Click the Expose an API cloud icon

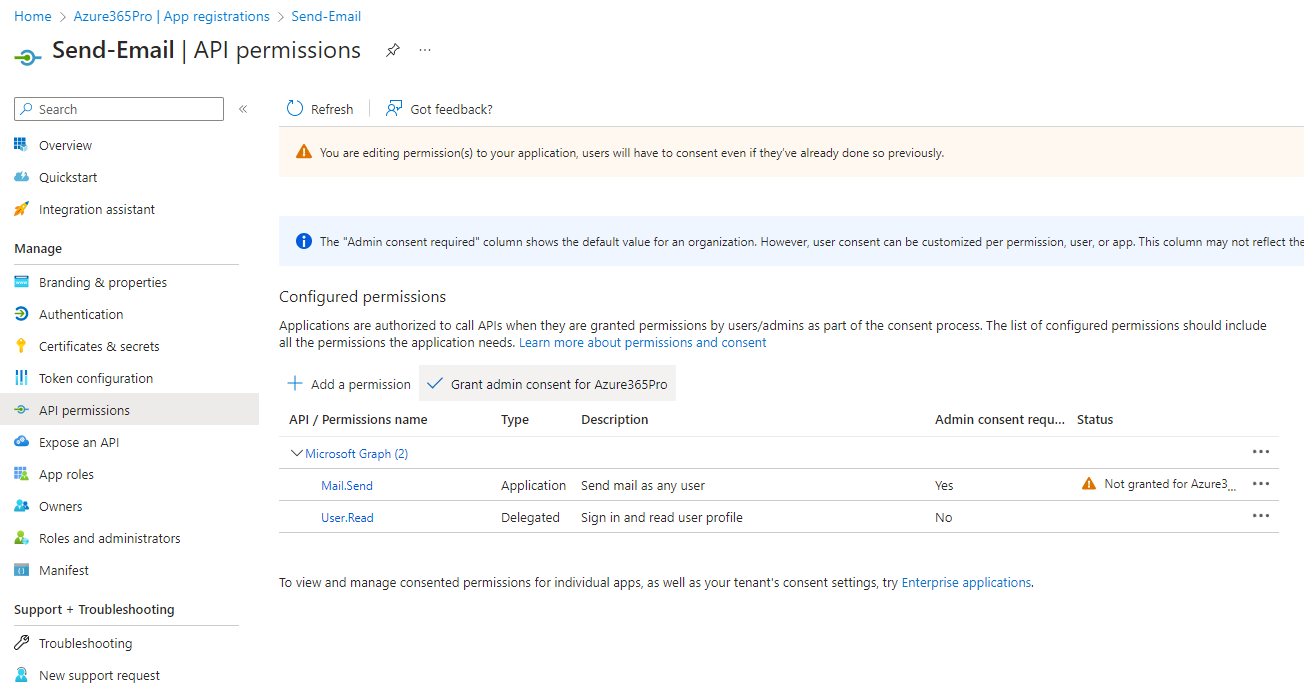point(21,442)
